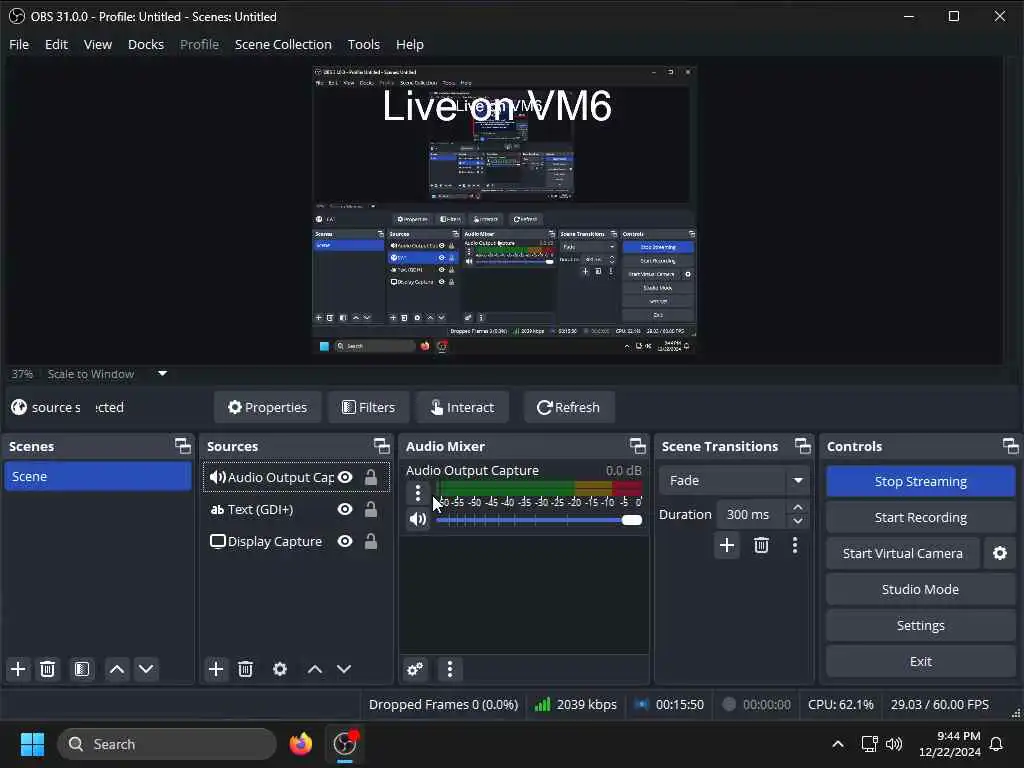Open the View menu

[x=98, y=44]
